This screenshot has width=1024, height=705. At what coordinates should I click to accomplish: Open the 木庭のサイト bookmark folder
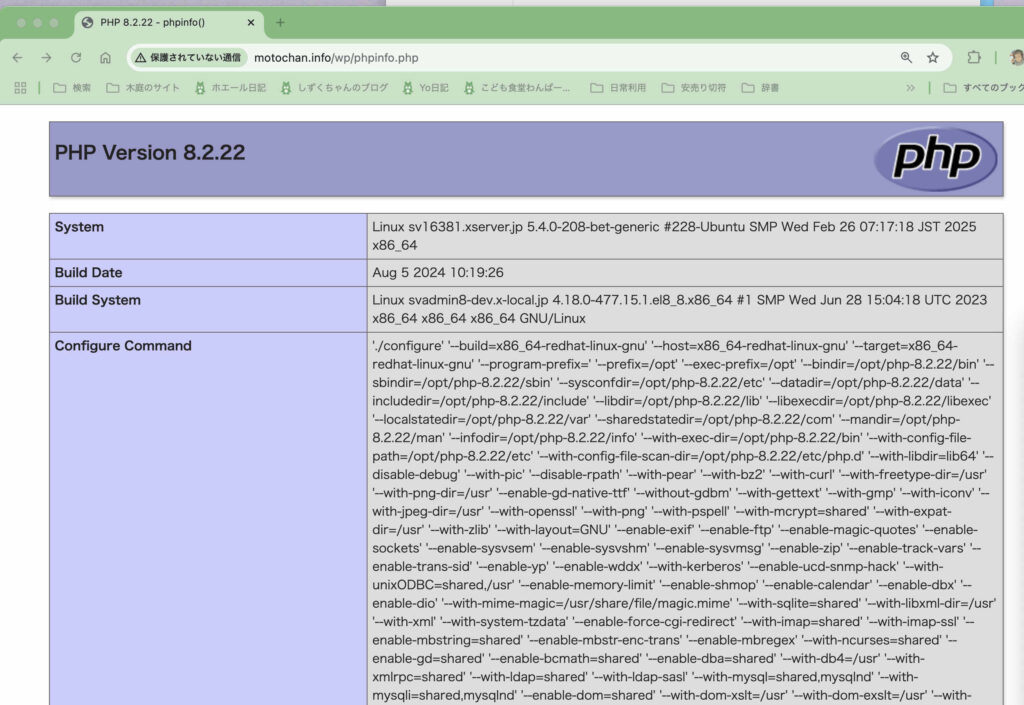coord(142,87)
